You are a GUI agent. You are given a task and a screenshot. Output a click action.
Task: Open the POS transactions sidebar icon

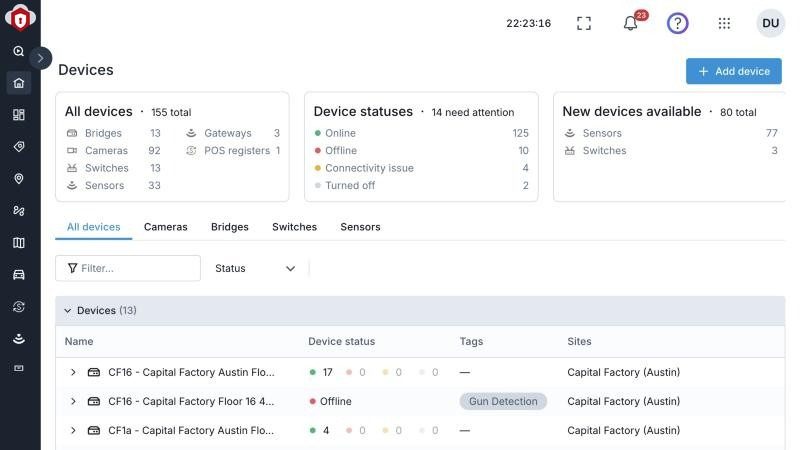[x=19, y=306]
